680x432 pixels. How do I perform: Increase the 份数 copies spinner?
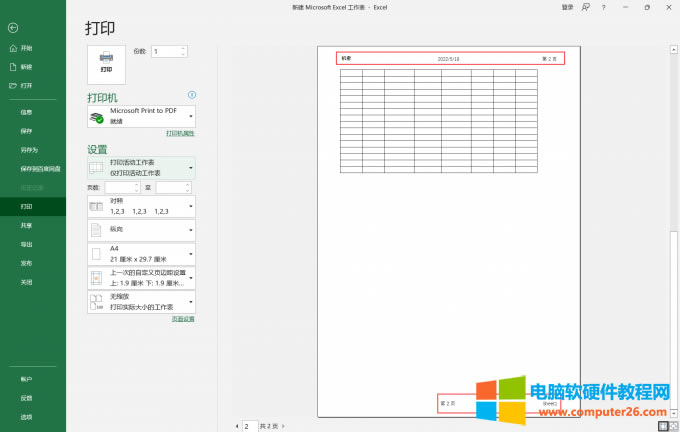coord(185,48)
